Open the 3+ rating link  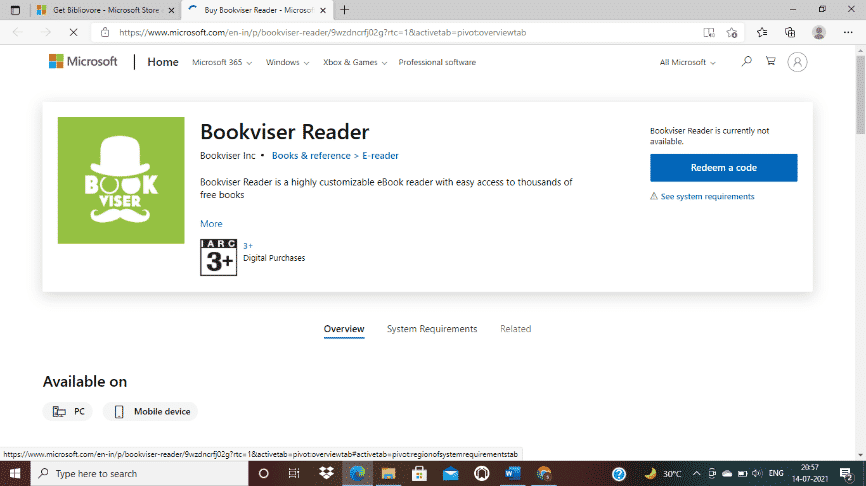tap(248, 246)
